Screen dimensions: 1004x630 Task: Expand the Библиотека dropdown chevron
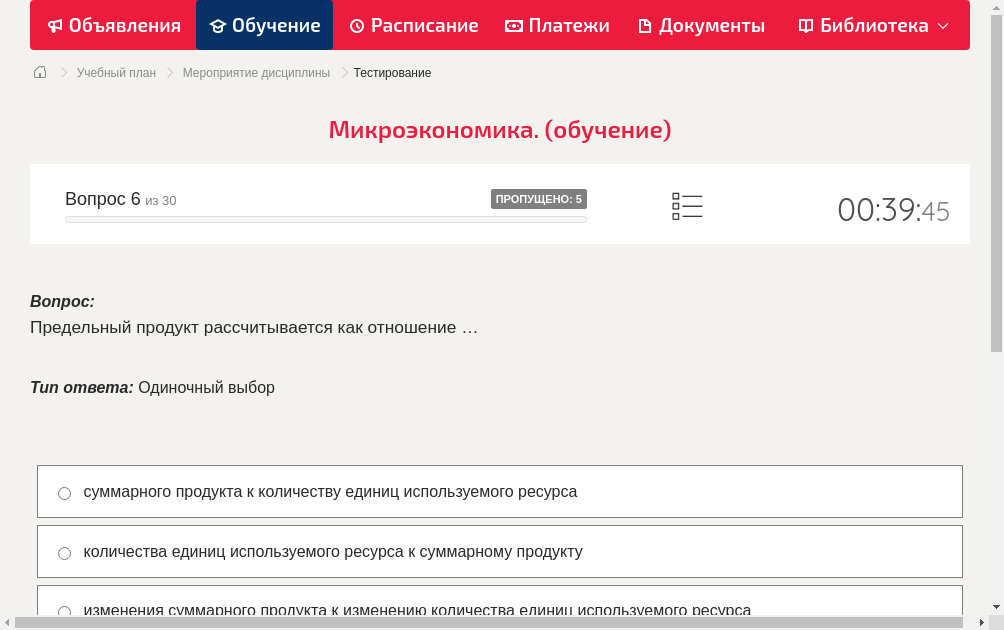click(945, 26)
